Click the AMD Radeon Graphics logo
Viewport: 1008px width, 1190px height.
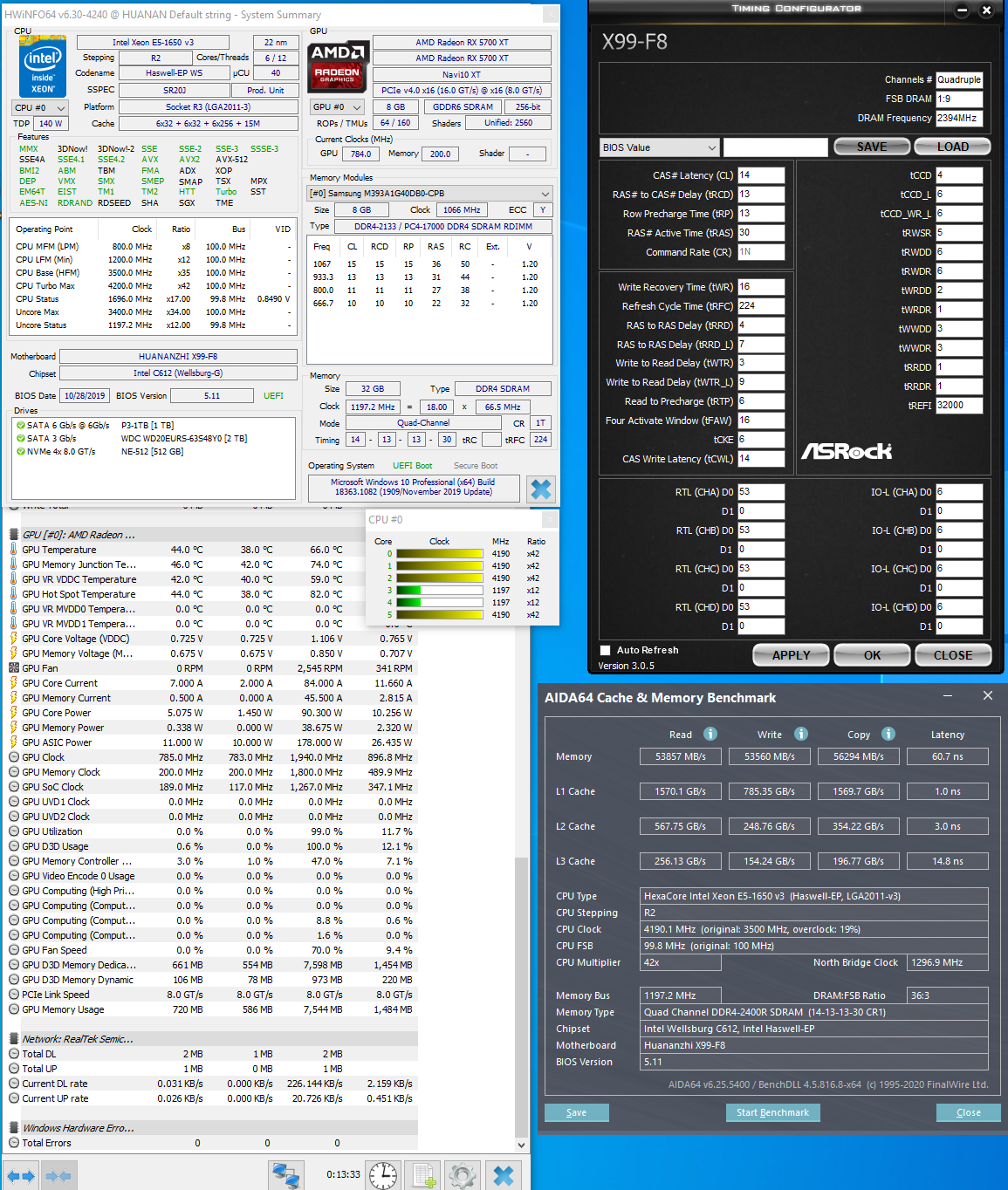pyautogui.click(x=338, y=67)
